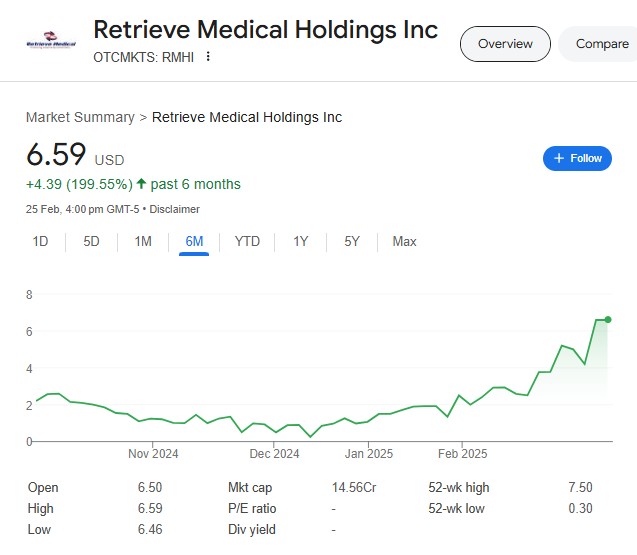This screenshot has height=555, width=637.
Task: Select the Max chart range
Action: (404, 242)
